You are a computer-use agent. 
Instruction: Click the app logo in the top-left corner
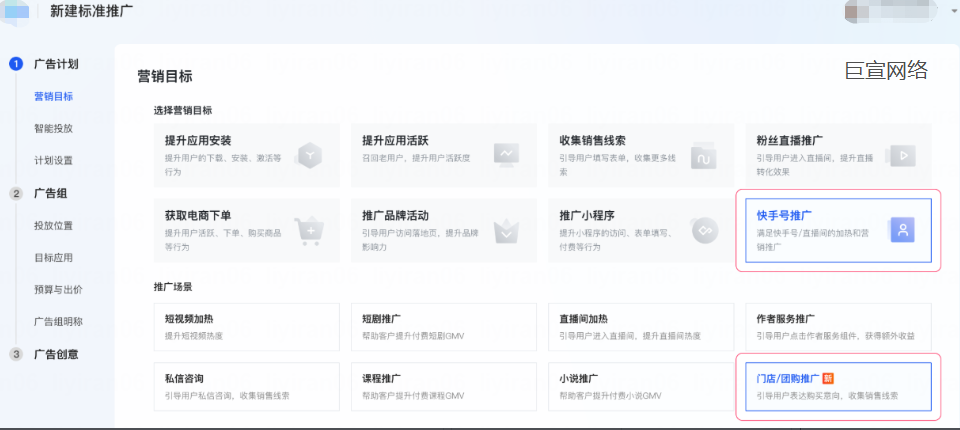[x=16, y=10]
